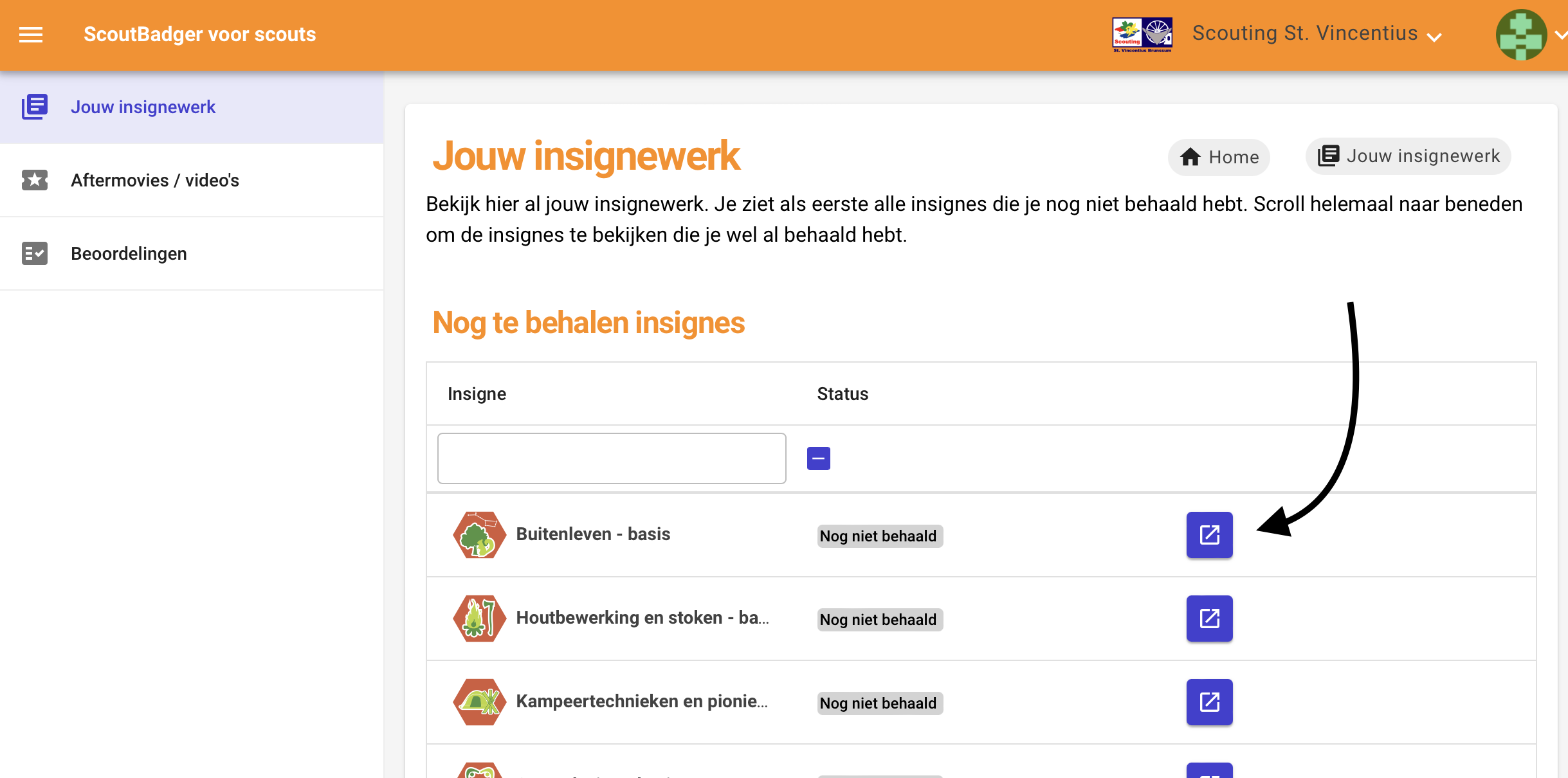Click the Beoordelingen checklist icon
Viewport: 1568px width, 778px height.
(x=35, y=253)
